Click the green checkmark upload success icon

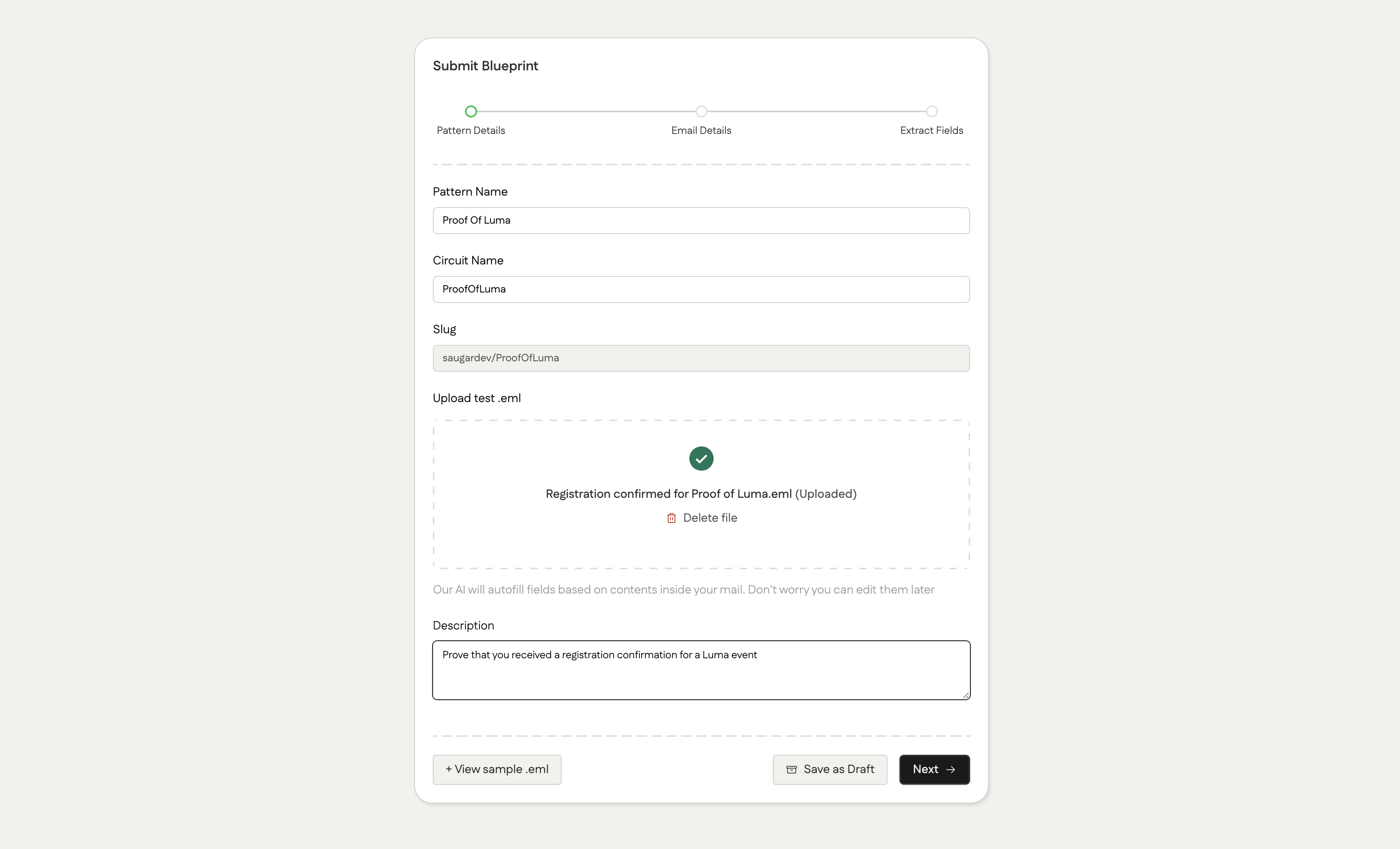(x=700, y=458)
